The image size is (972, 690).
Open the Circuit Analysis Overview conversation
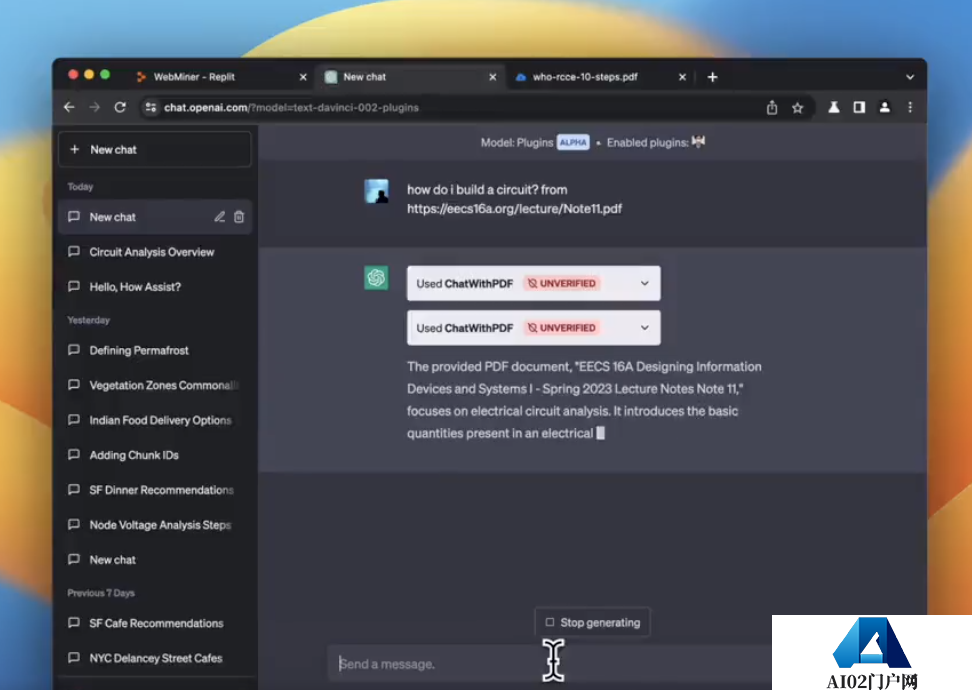click(x=152, y=252)
